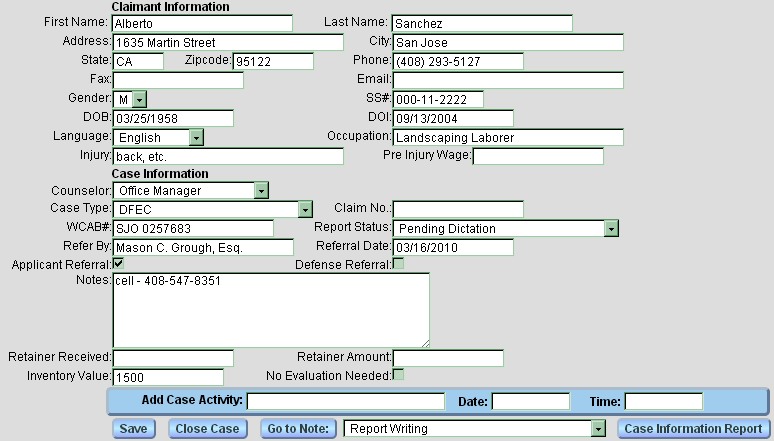The width and height of the screenshot is (774, 441).
Task: Open the Case Information Report
Action: click(x=691, y=429)
